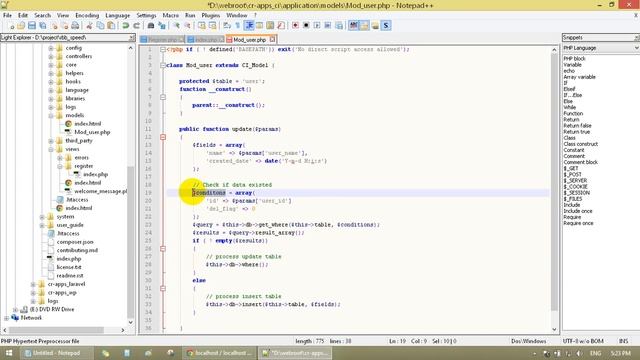Click the Save Recorded Macro icon
The width and height of the screenshot is (640, 360).
click(x=339, y=26)
